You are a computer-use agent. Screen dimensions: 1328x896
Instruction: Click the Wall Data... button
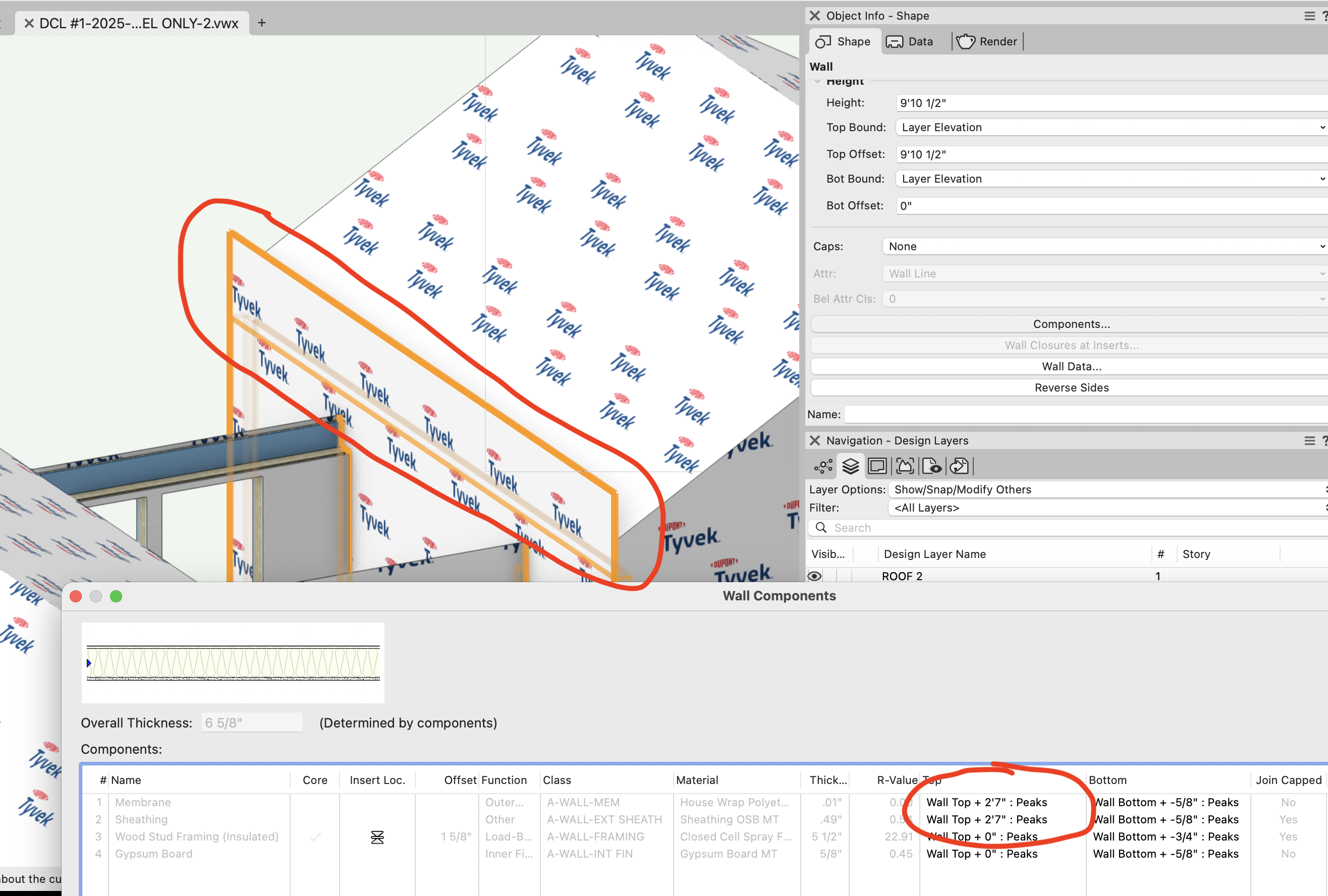pyautogui.click(x=1071, y=366)
